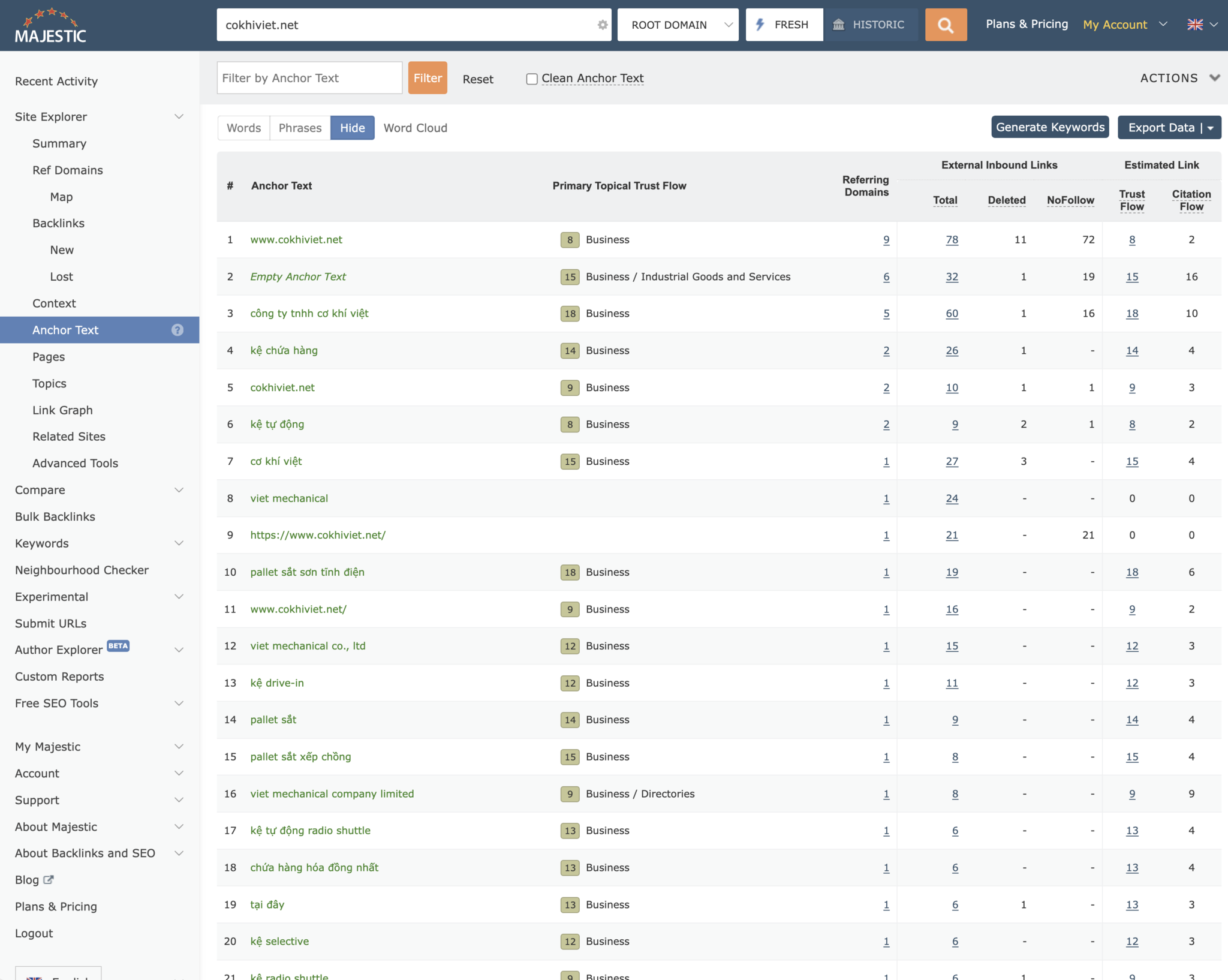The height and width of the screenshot is (980, 1228).
Task: Click the Majestic logo
Action: 50,25
